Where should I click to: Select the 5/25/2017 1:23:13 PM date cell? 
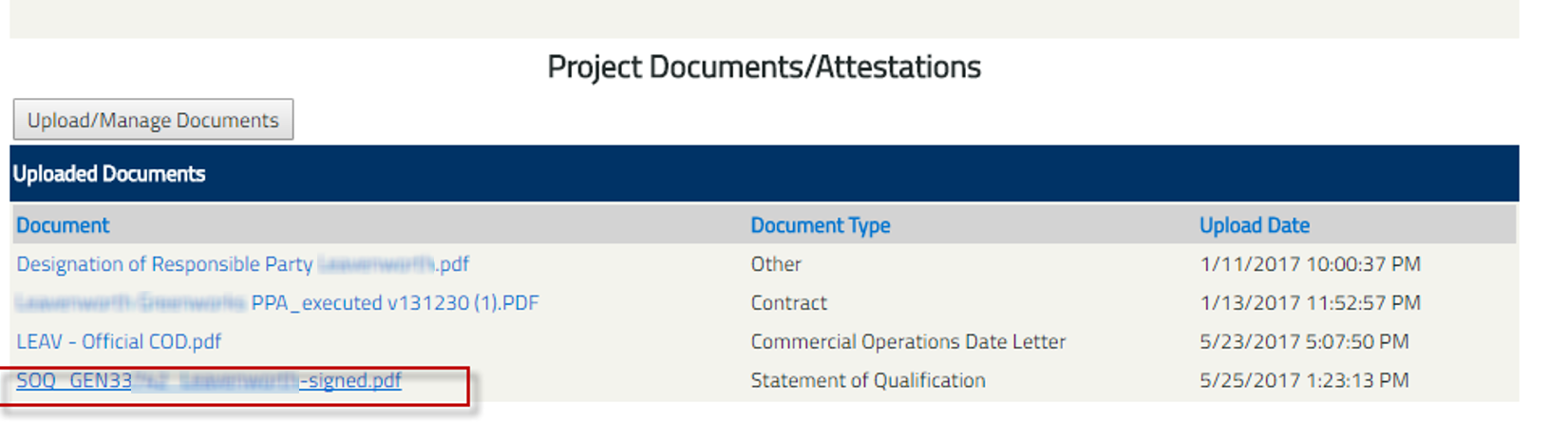[1304, 380]
